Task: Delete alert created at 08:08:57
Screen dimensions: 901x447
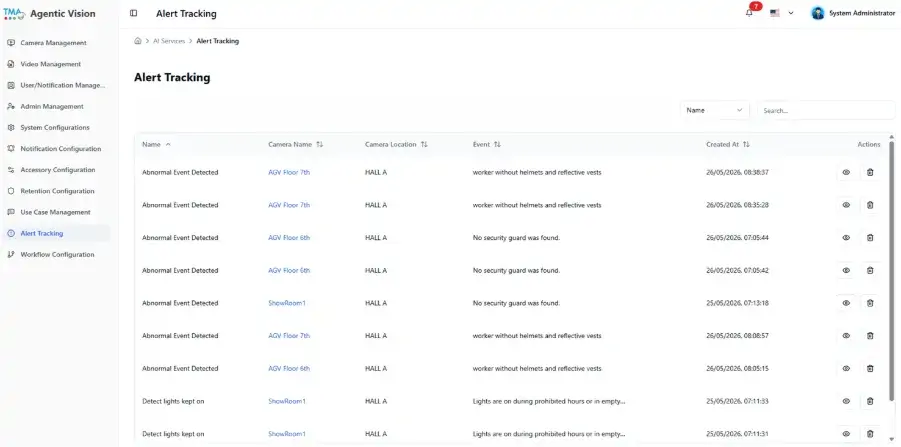Action: [x=870, y=336]
